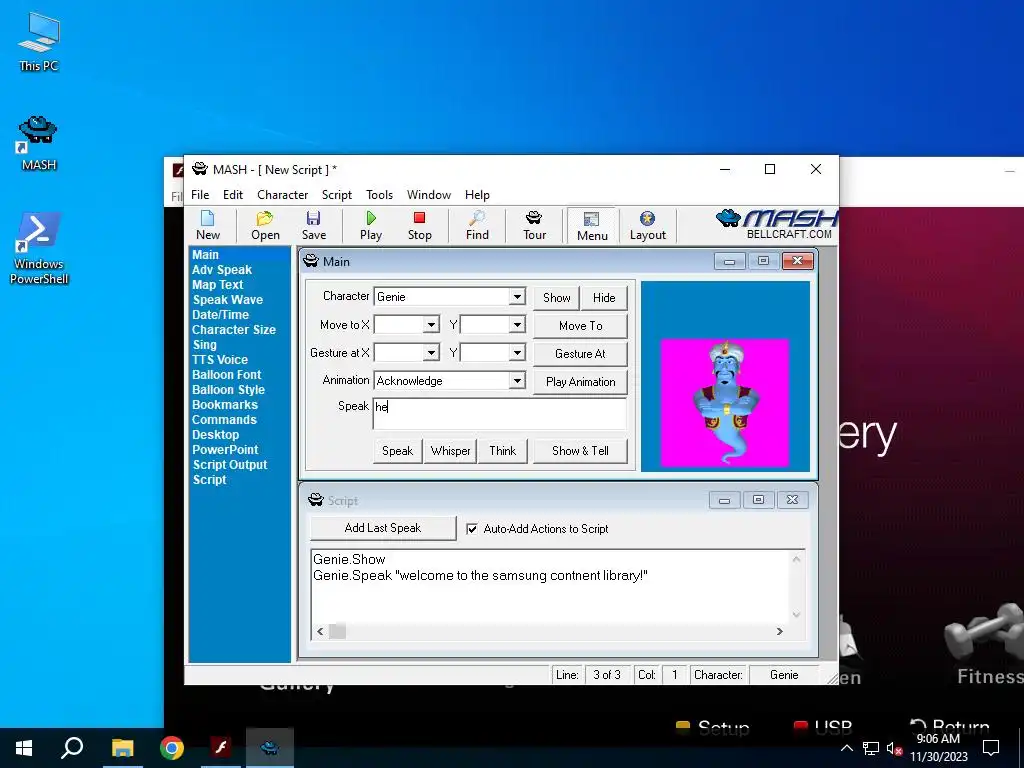
Task: Click the Move To button
Action: 580,326
